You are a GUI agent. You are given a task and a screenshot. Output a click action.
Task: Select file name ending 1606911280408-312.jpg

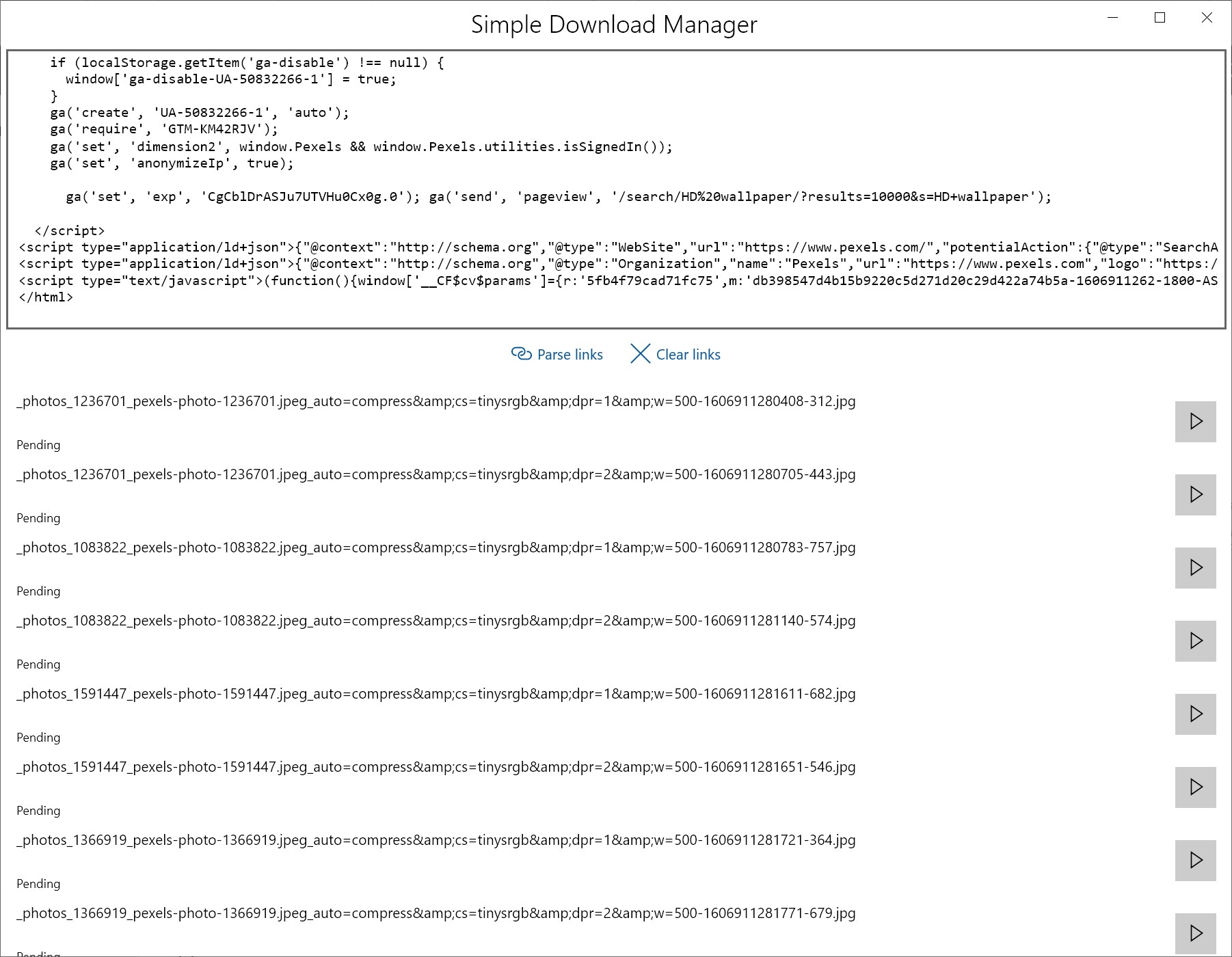(x=436, y=401)
